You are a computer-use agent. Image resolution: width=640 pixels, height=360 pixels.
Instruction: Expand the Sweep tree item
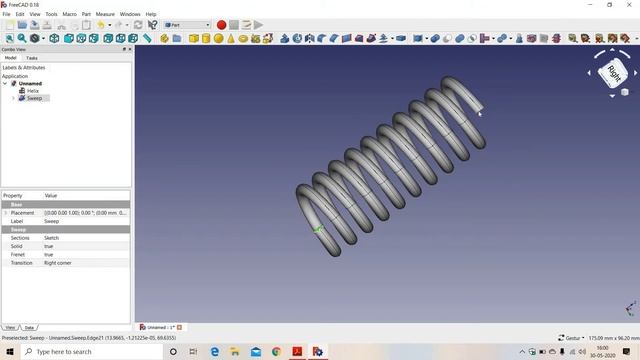coord(13,98)
